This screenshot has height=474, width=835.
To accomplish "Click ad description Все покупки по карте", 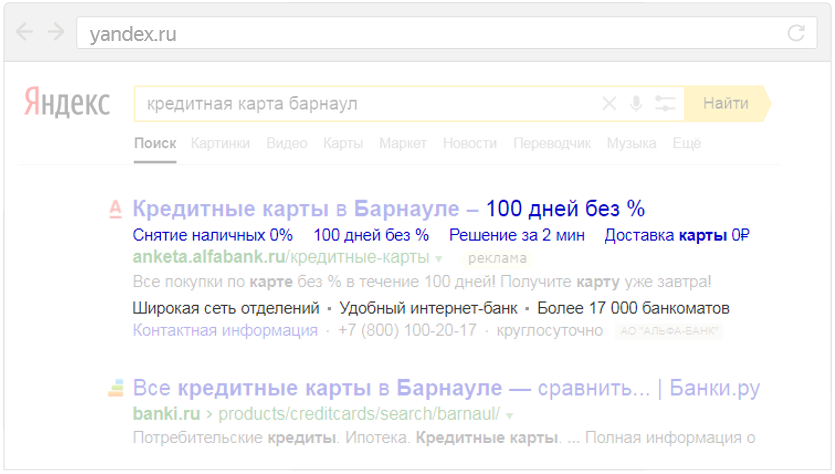I will click(422, 281).
